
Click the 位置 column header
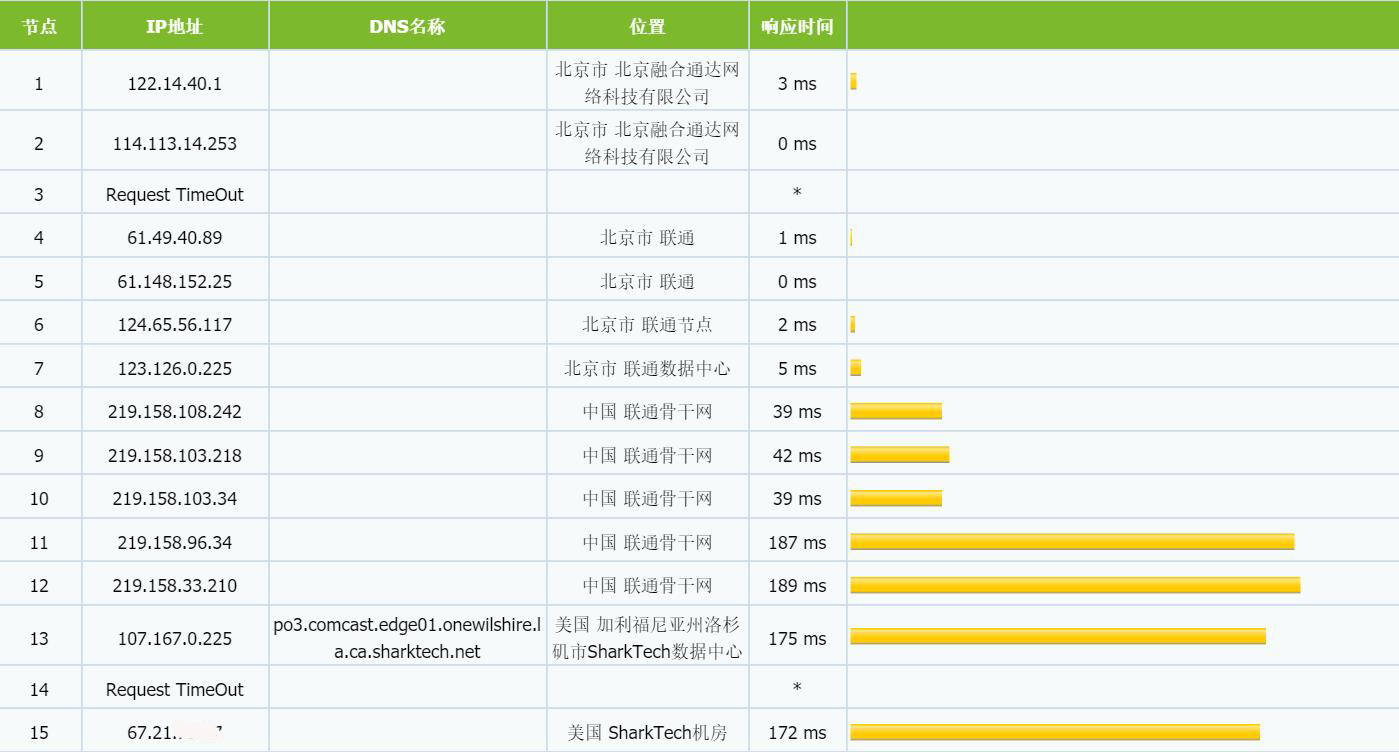pyautogui.click(x=647, y=26)
